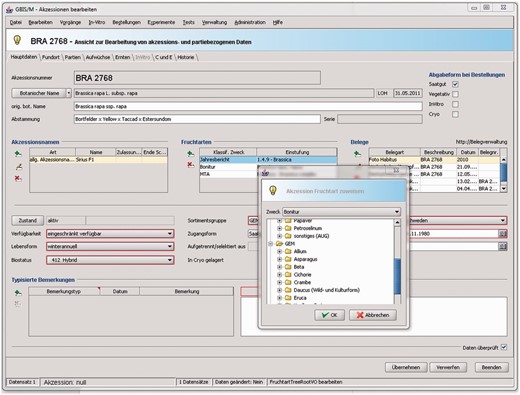
Task: Switch to the Fundort tab
Action: [51, 57]
